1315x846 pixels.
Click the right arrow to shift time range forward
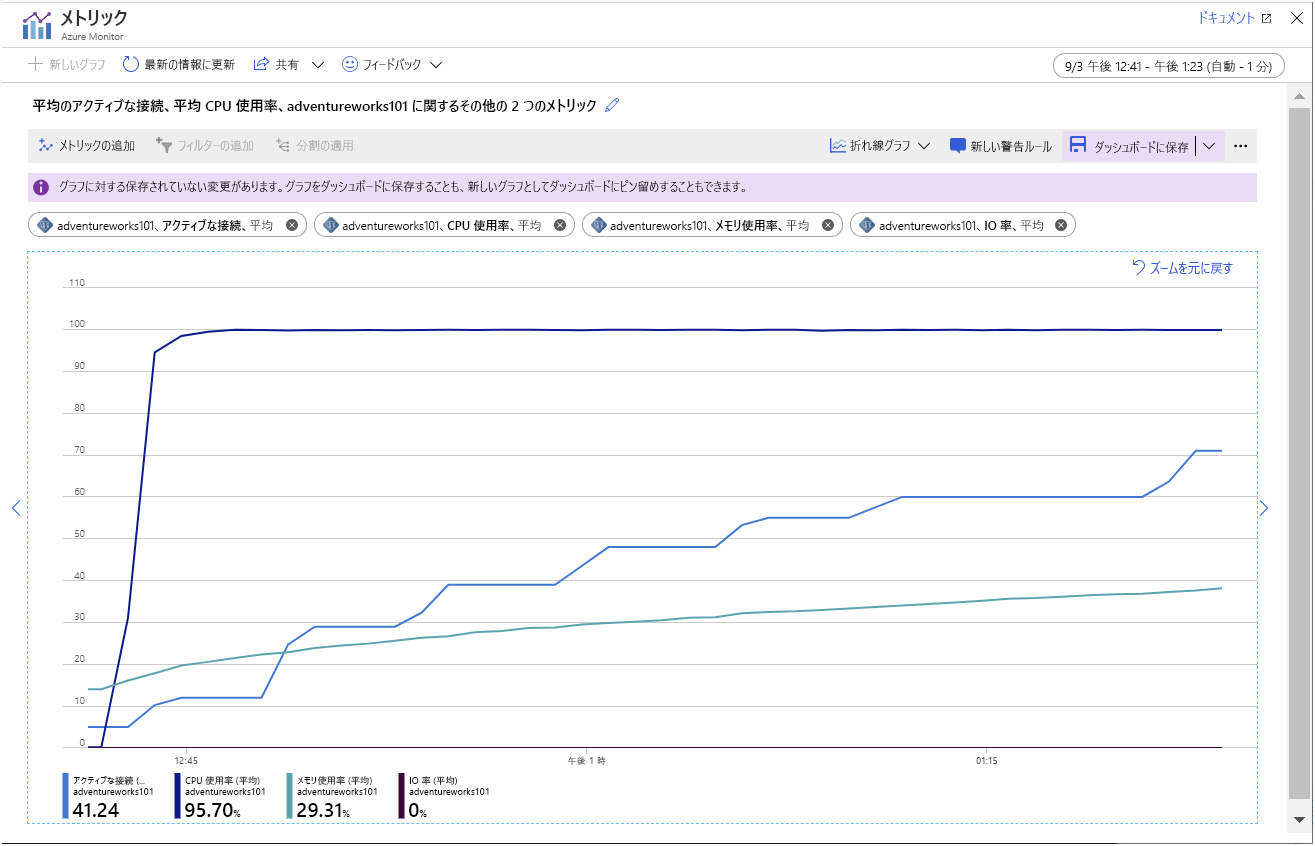(1264, 508)
